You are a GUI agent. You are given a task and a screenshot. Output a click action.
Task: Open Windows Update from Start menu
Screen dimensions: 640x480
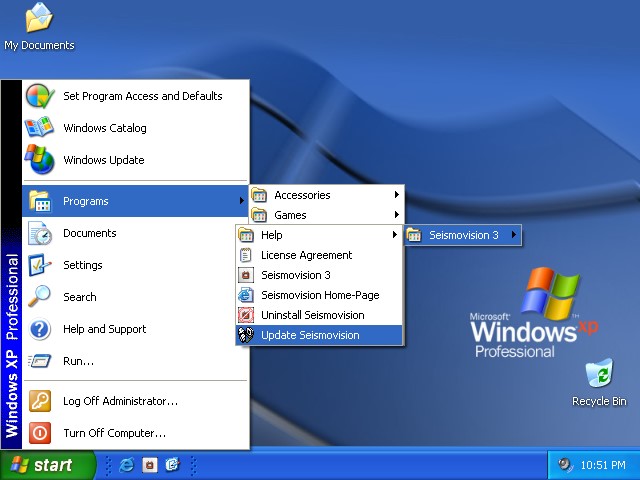[x=103, y=160]
